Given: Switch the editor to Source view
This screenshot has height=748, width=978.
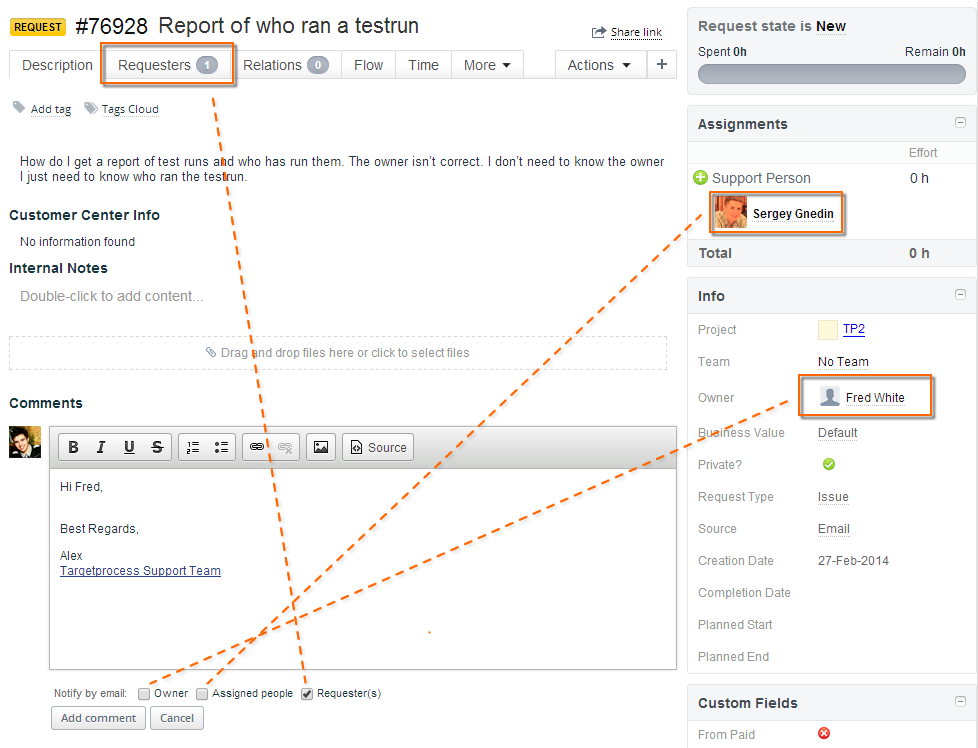Looking at the screenshot, I should pyautogui.click(x=377, y=447).
